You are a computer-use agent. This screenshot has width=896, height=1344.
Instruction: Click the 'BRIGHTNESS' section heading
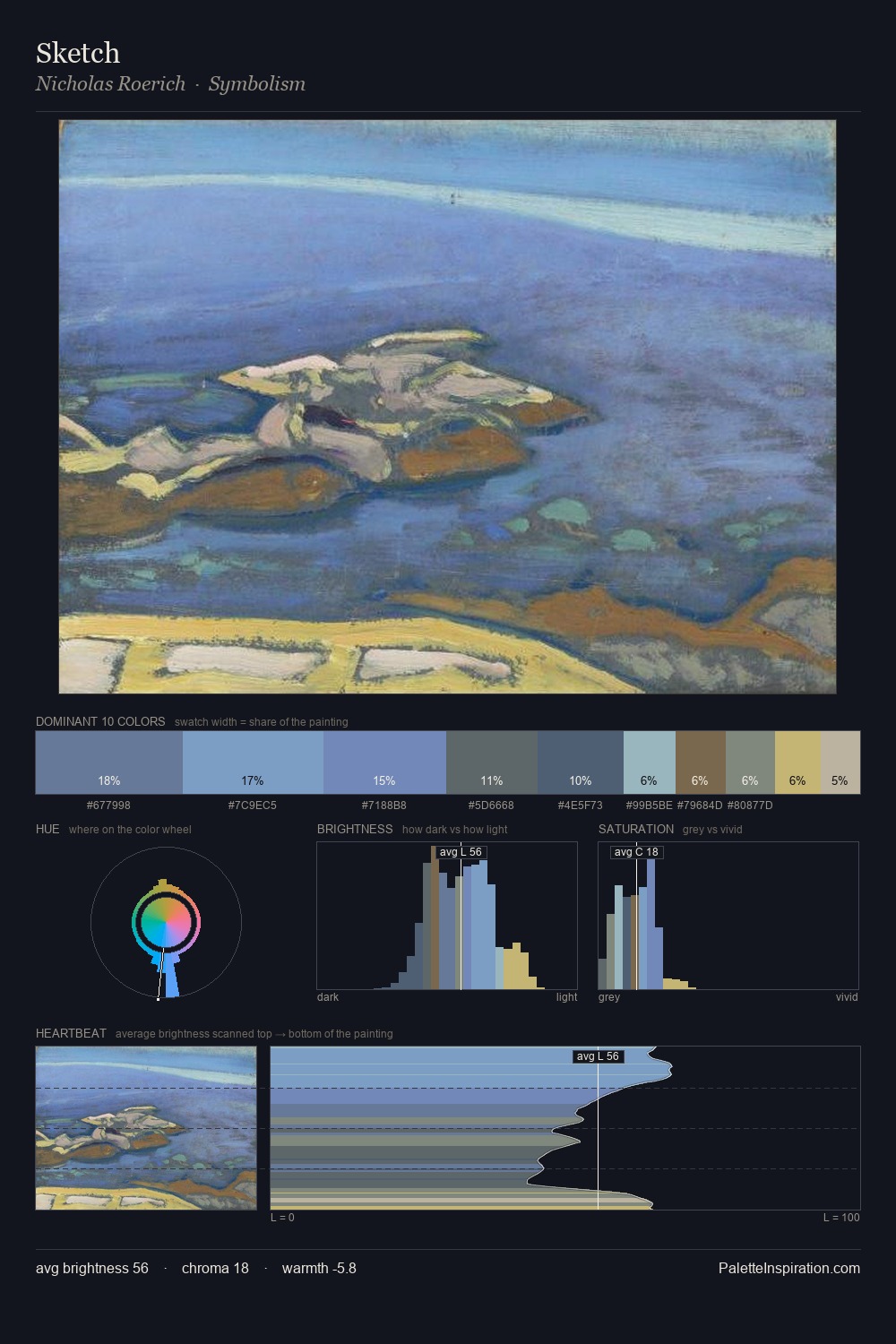point(355,829)
